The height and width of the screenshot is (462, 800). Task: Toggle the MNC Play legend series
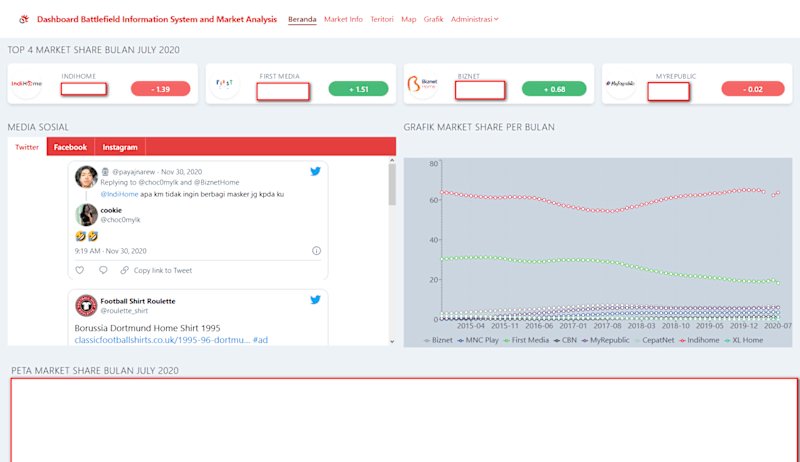478,340
